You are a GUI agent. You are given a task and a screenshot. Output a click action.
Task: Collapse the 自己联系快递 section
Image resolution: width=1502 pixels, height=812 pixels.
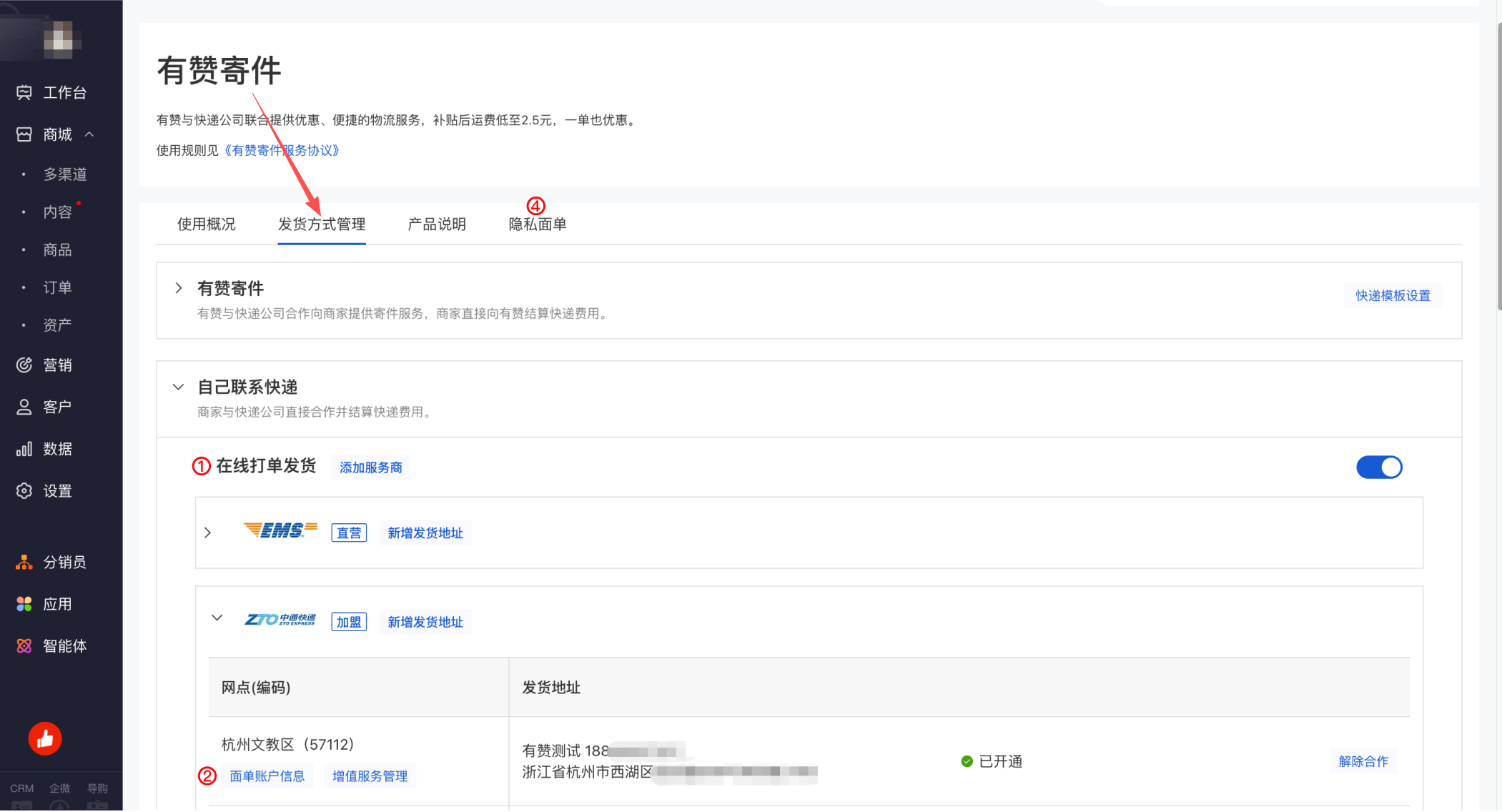(179, 387)
